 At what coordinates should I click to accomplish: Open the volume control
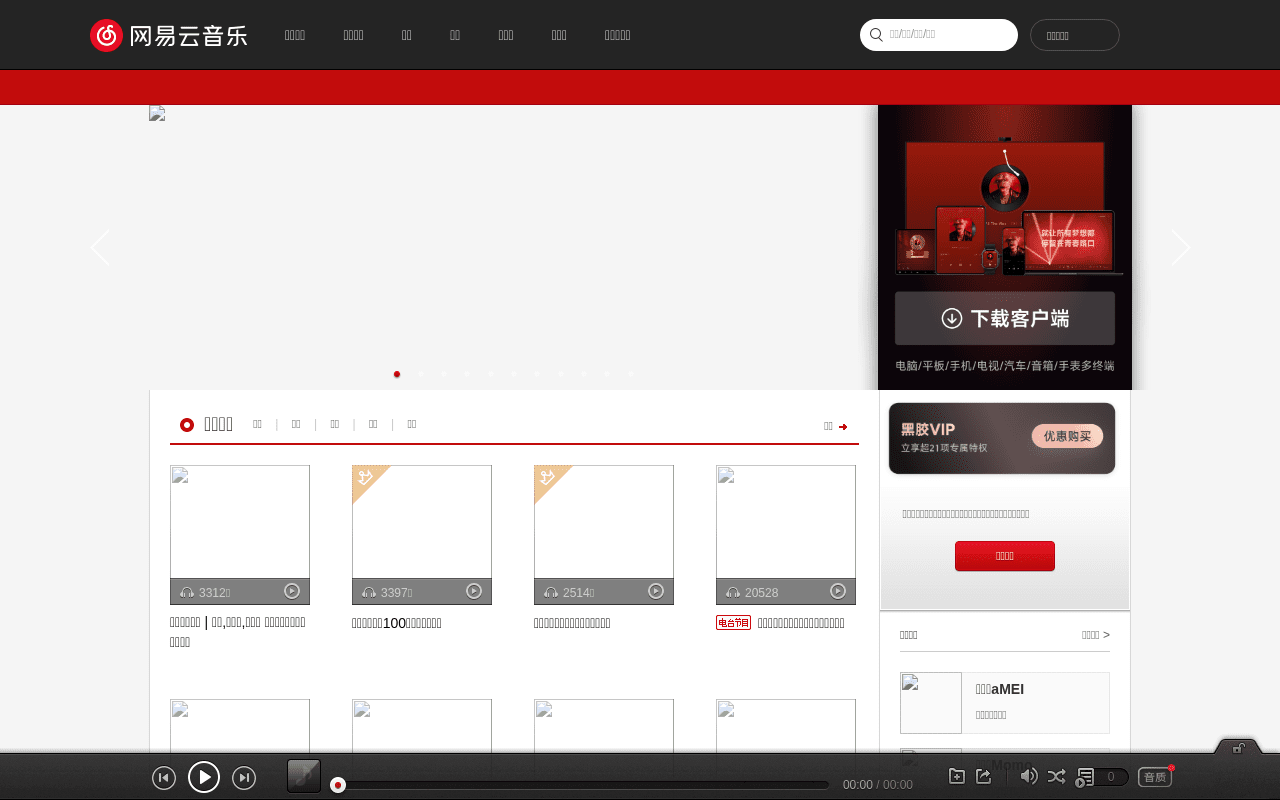click(x=1029, y=776)
